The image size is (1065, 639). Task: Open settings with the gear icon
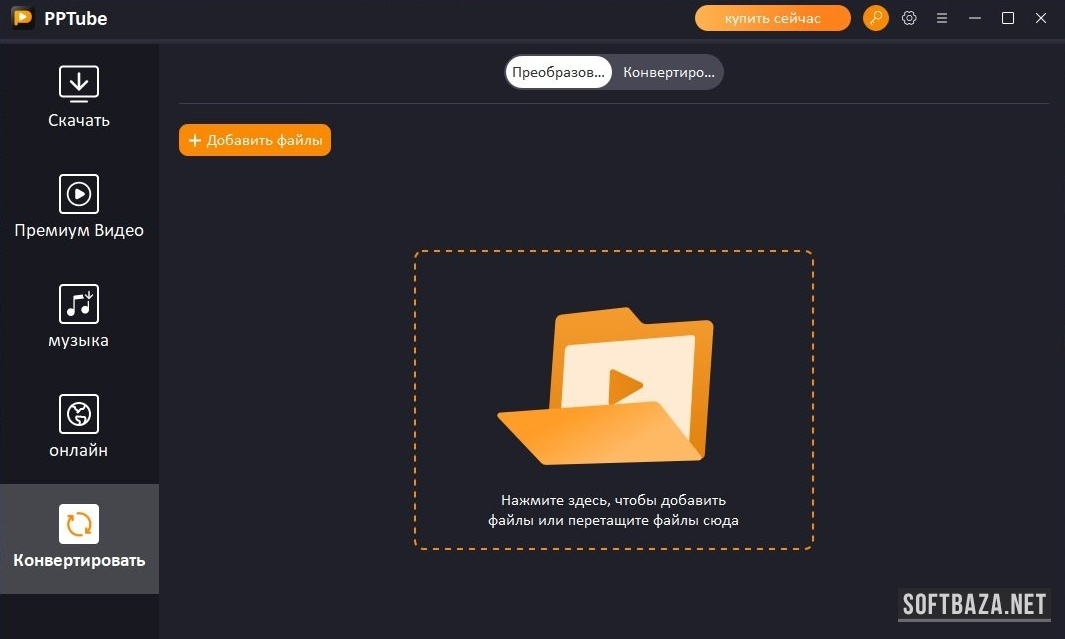909,18
